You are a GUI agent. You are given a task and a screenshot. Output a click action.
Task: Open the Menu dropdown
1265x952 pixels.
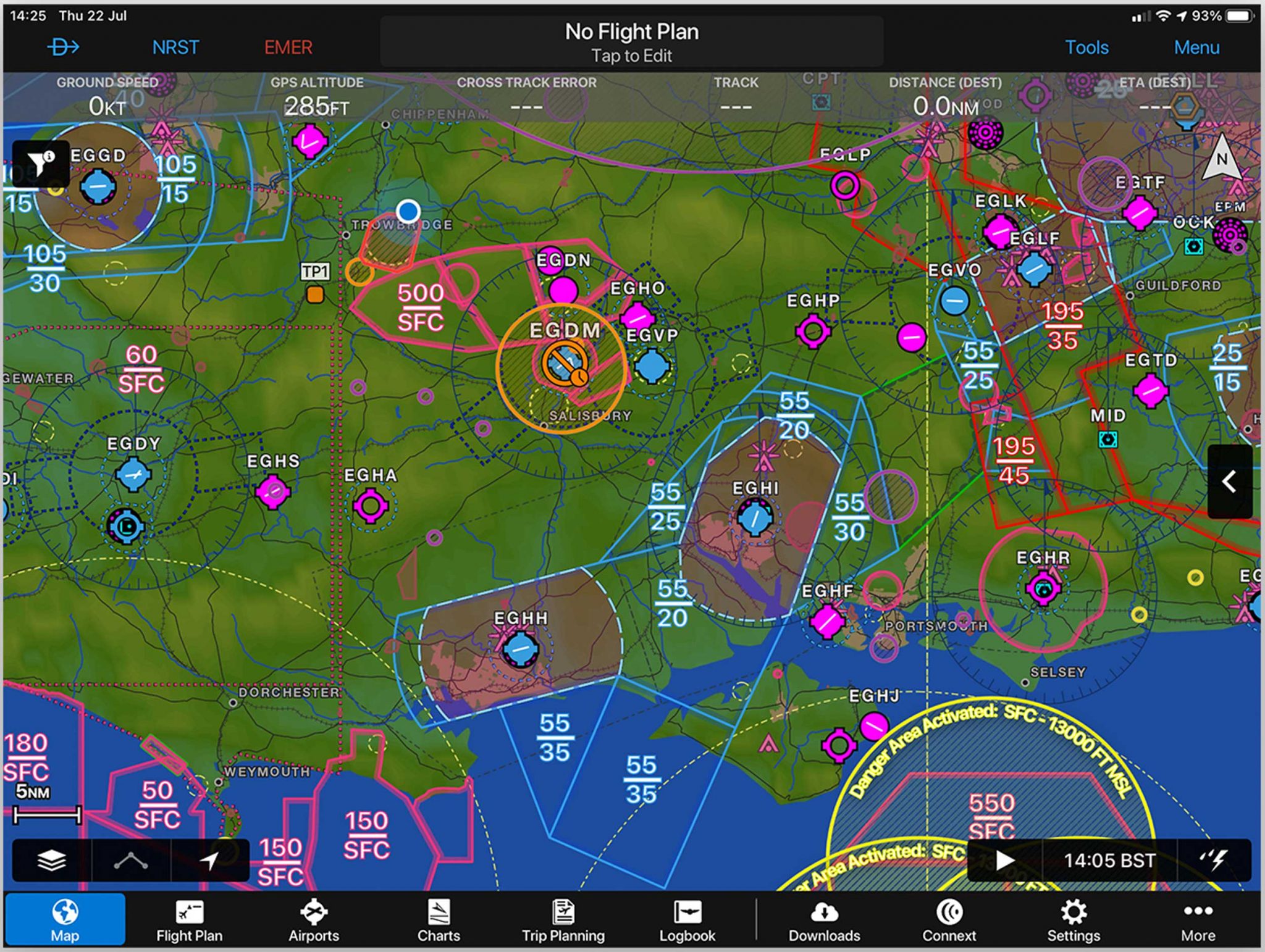point(1197,47)
